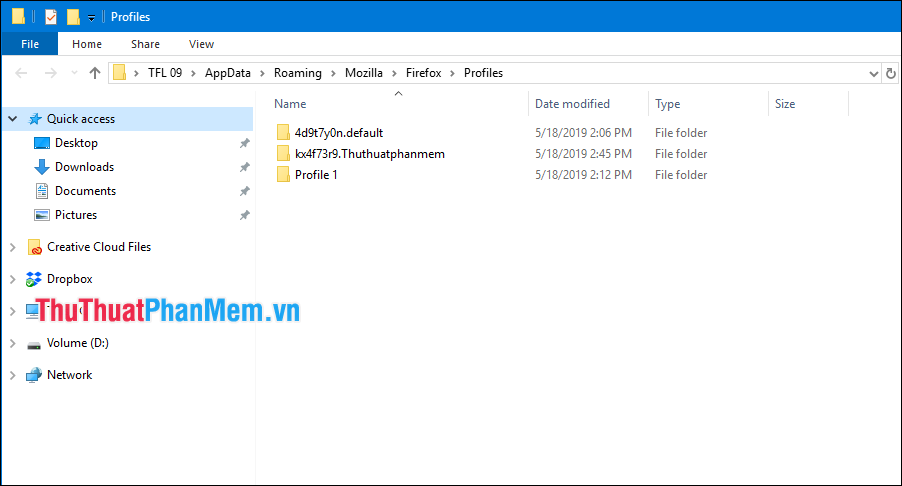Open breadcrumb chevron after Mozilla
This screenshot has width=902, height=486.
coord(394,74)
